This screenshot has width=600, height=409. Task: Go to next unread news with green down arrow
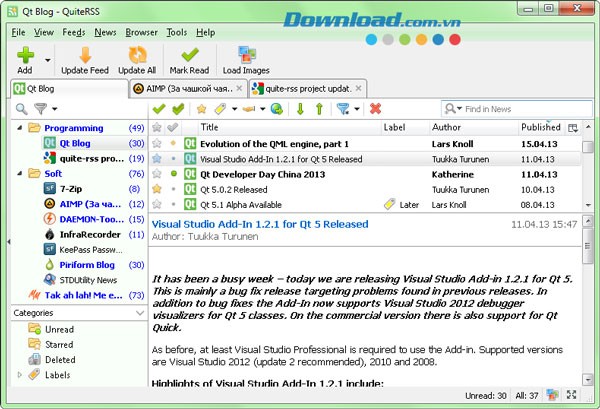click(x=299, y=108)
